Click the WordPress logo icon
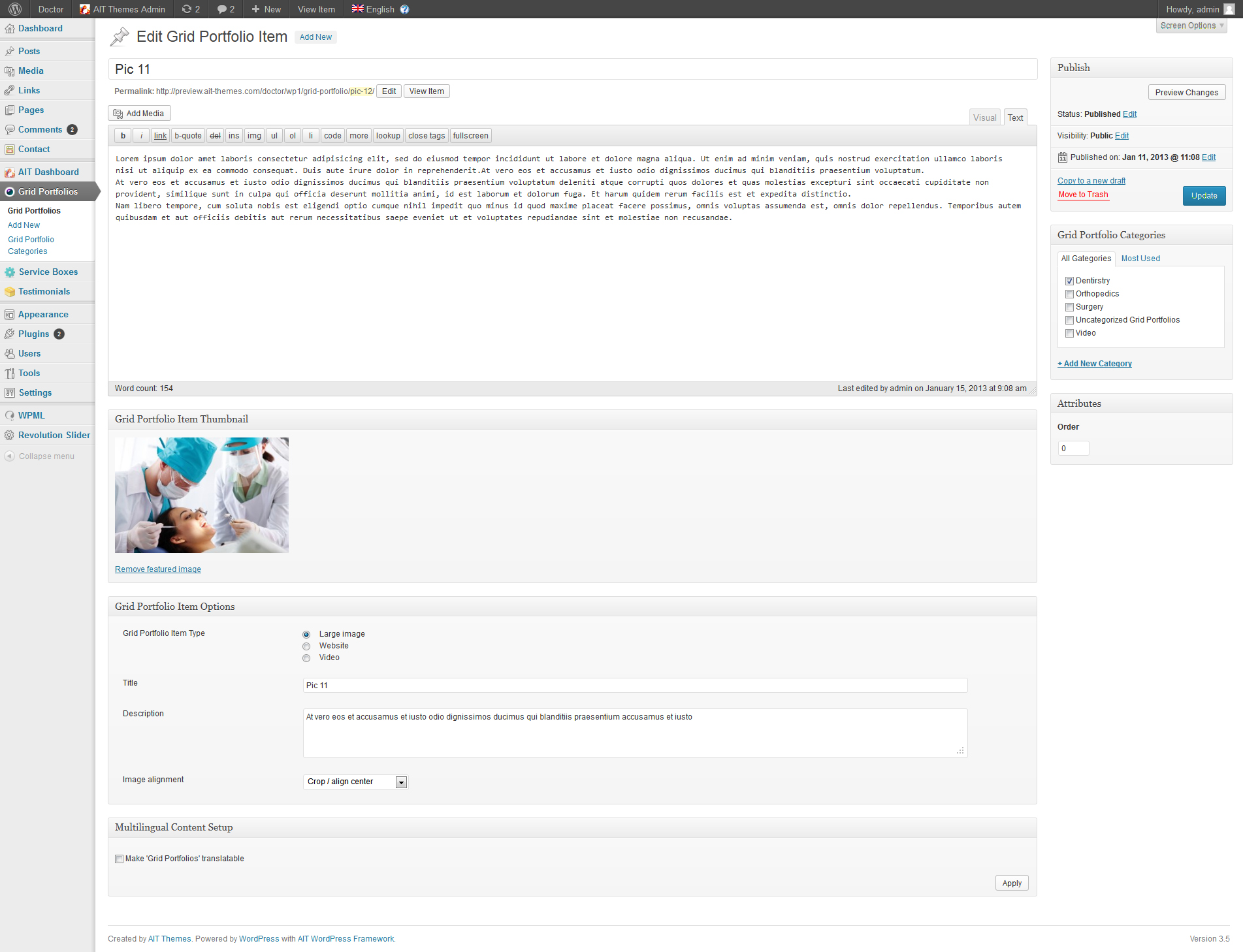The width and height of the screenshot is (1243, 952). pos(15,9)
